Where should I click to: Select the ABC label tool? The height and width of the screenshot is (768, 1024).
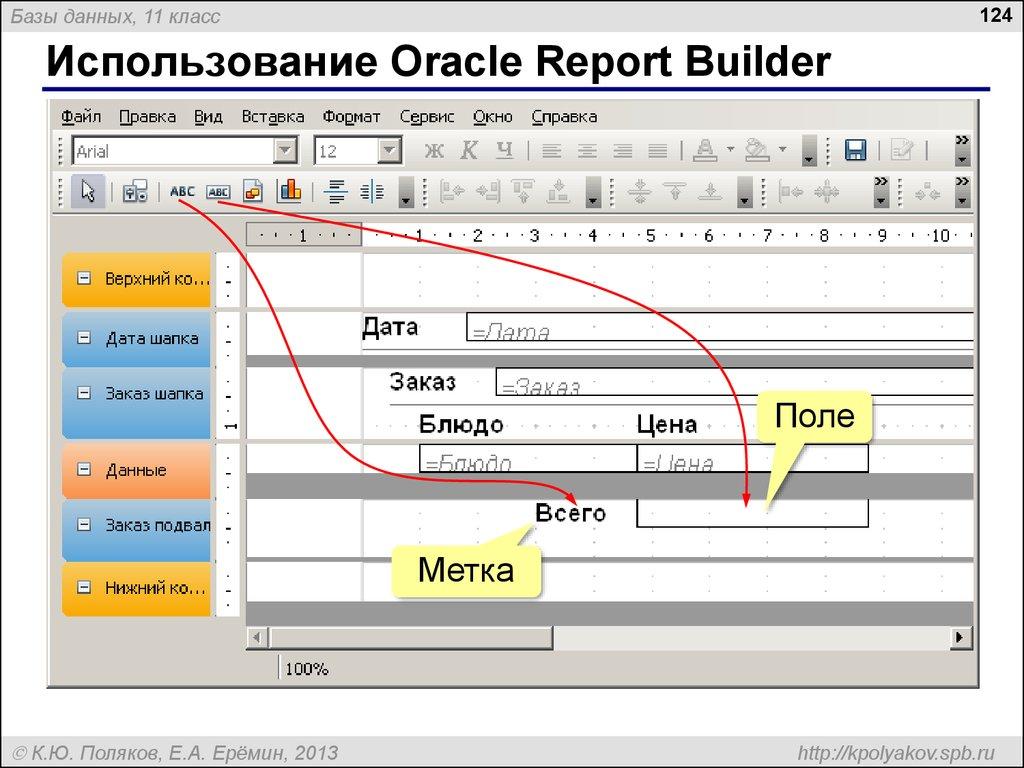click(183, 191)
